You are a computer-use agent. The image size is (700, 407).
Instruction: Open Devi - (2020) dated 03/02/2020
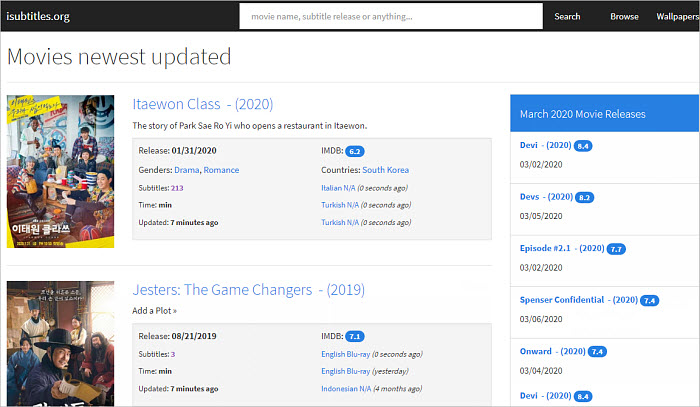[x=546, y=145]
